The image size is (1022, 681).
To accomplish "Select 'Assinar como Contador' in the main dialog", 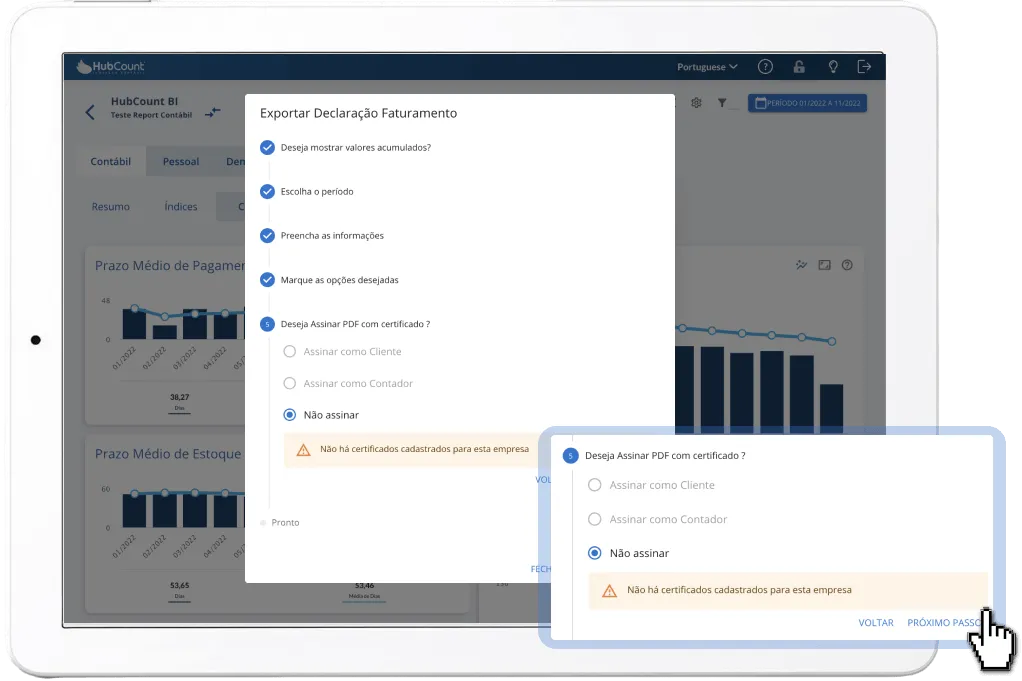I will (x=348, y=384).
